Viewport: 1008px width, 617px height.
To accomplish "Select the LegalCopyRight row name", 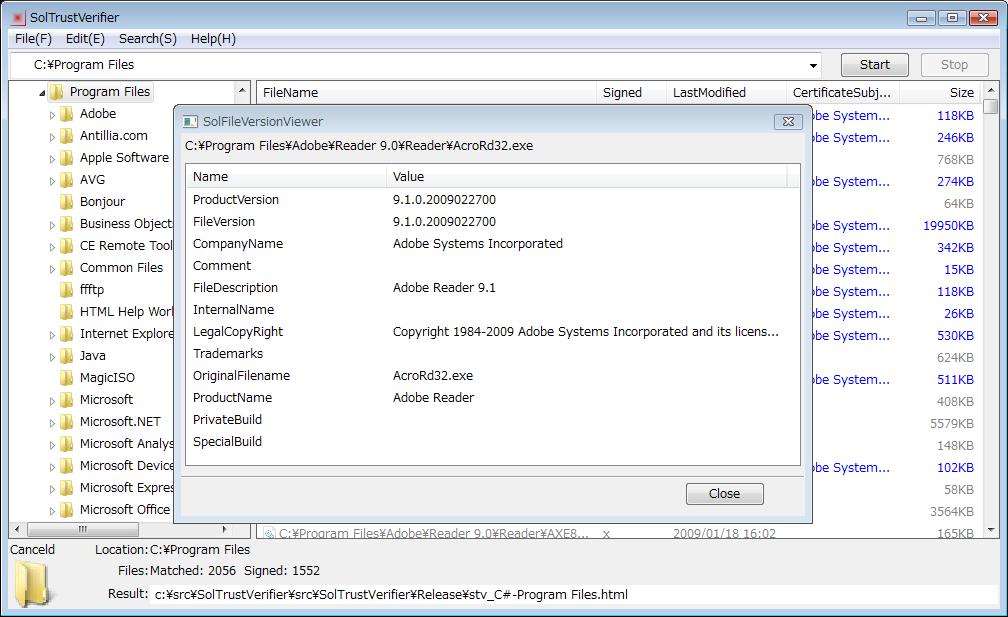I will coord(238,332).
